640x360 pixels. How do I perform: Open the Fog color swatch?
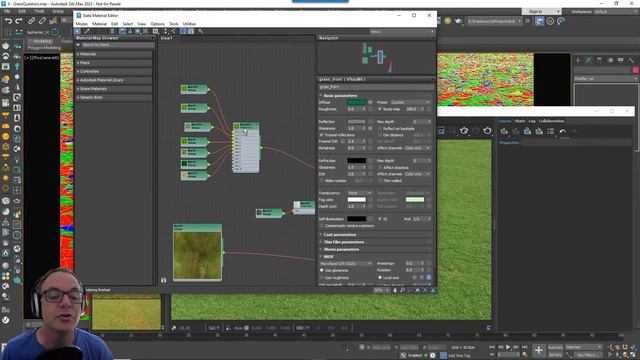pos(356,200)
